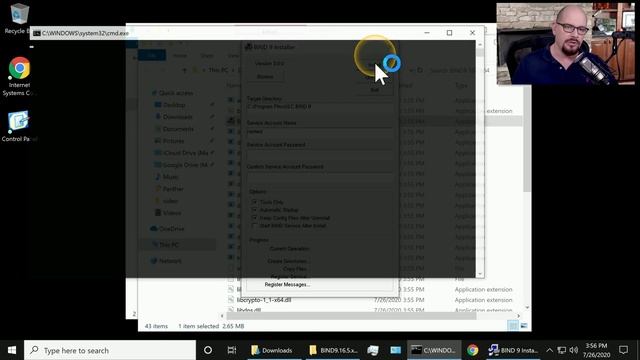Toggle the Tools Only checkbox
This screenshot has height=360, width=640.
click(x=254, y=202)
